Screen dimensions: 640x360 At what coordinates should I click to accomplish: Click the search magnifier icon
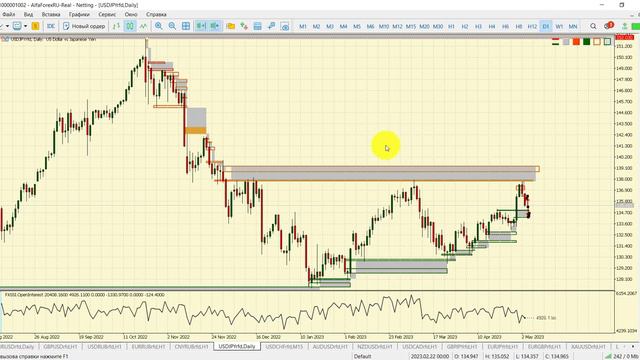point(593,26)
